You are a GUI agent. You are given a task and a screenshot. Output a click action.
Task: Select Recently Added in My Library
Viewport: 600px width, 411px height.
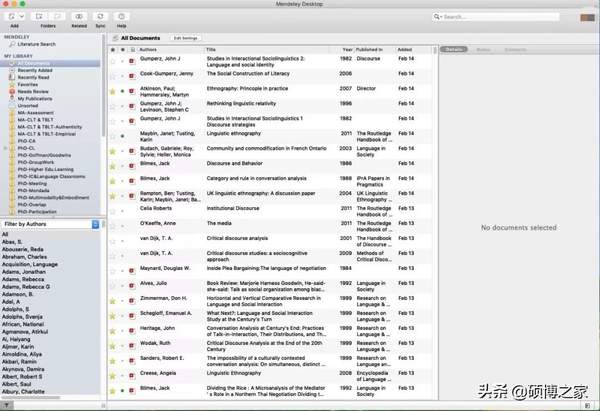pos(34,69)
